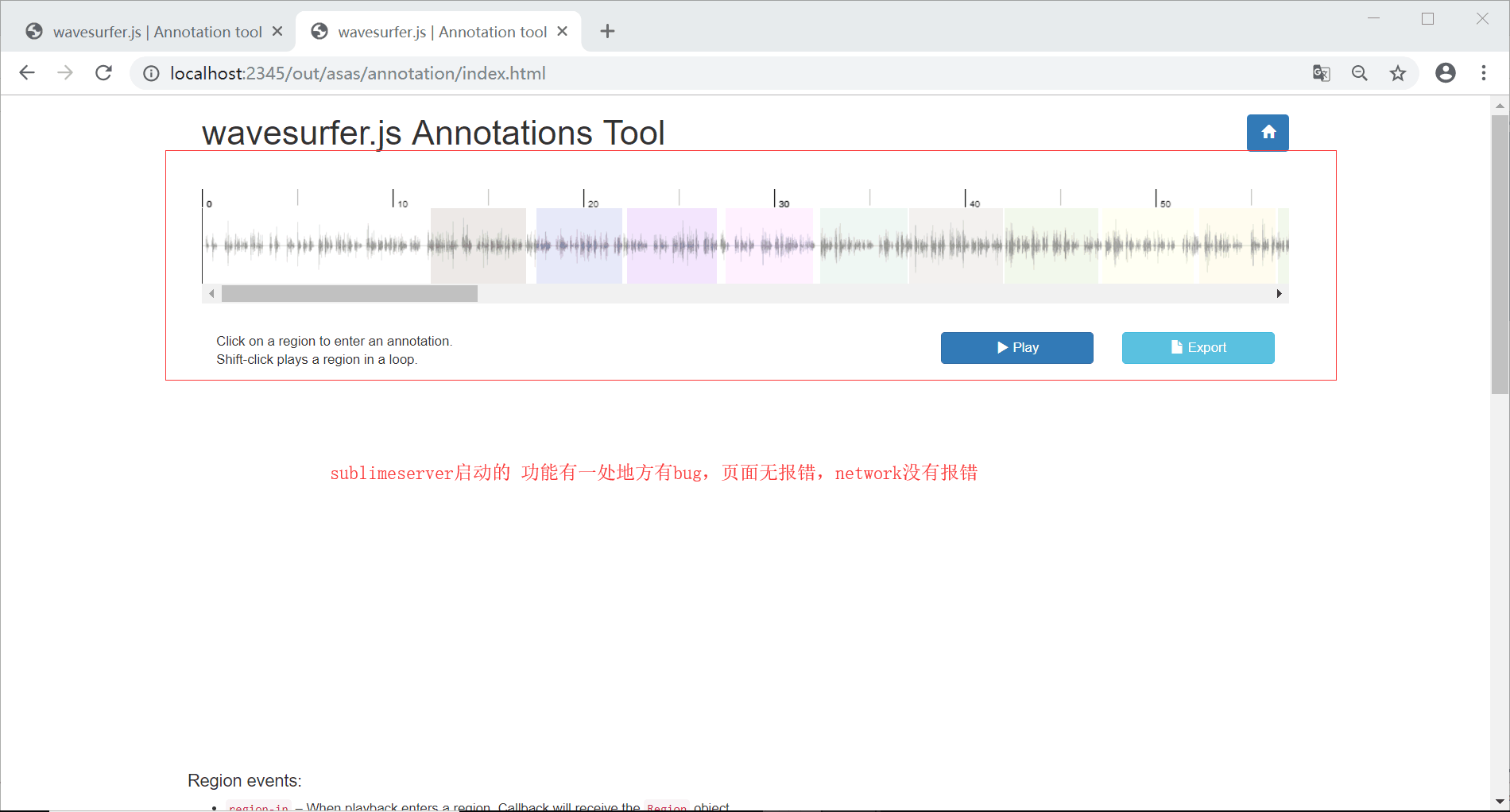Image resolution: width=1510 pixels, height=812 pixels.
Task: Click the page vertical scrollbar thumb
Action: [x=1500, y=254]
